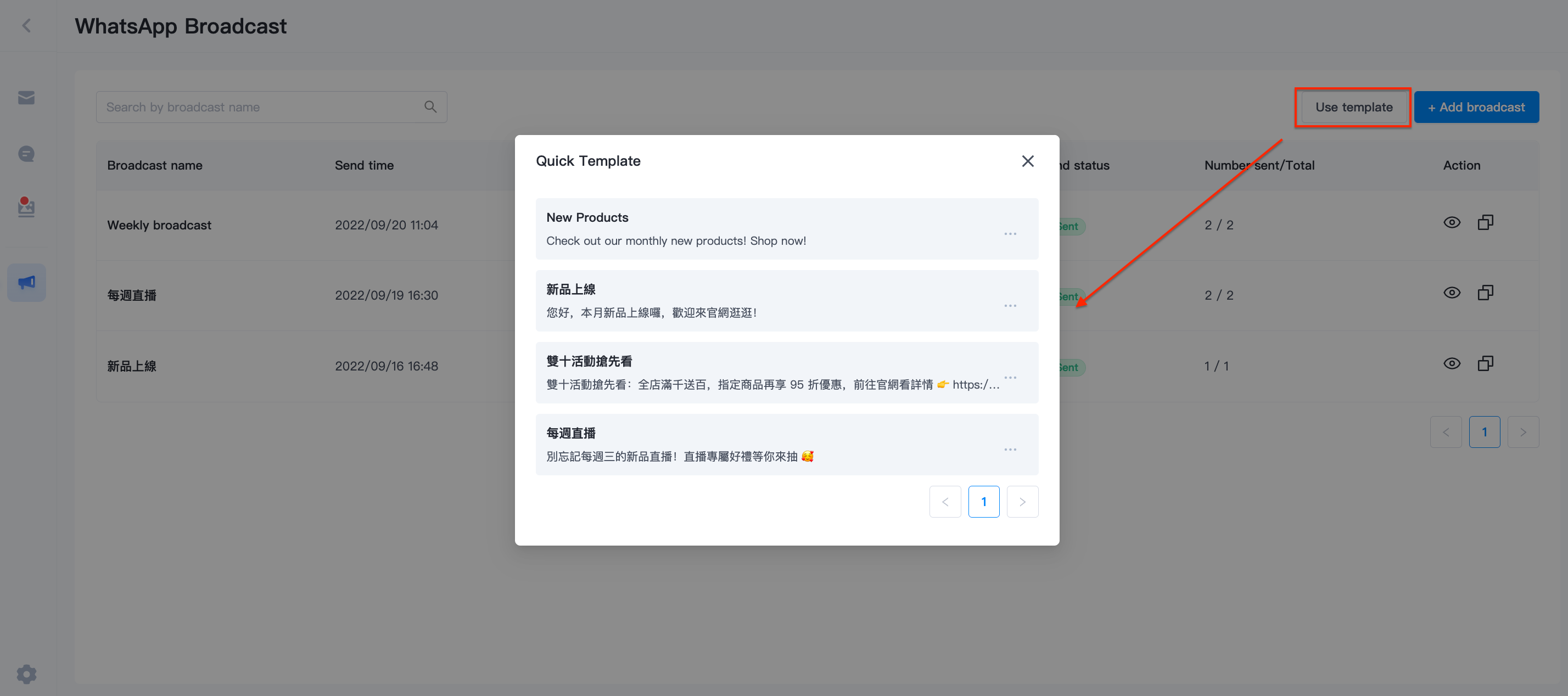Click the send time 2022/09/16 16:48
The height and width of the screenshot is (696, 1568).
[387, 366]
